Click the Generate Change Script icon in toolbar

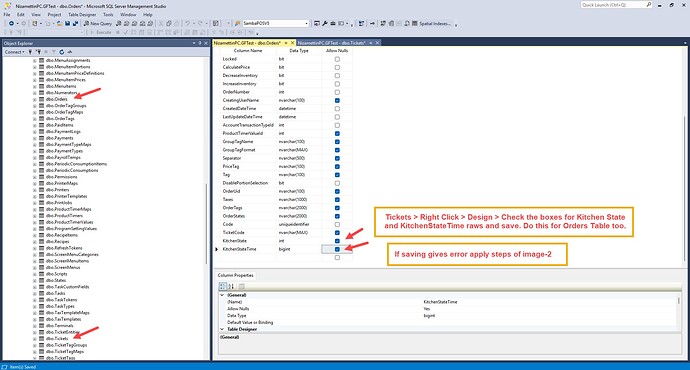(x=361, y=23)
